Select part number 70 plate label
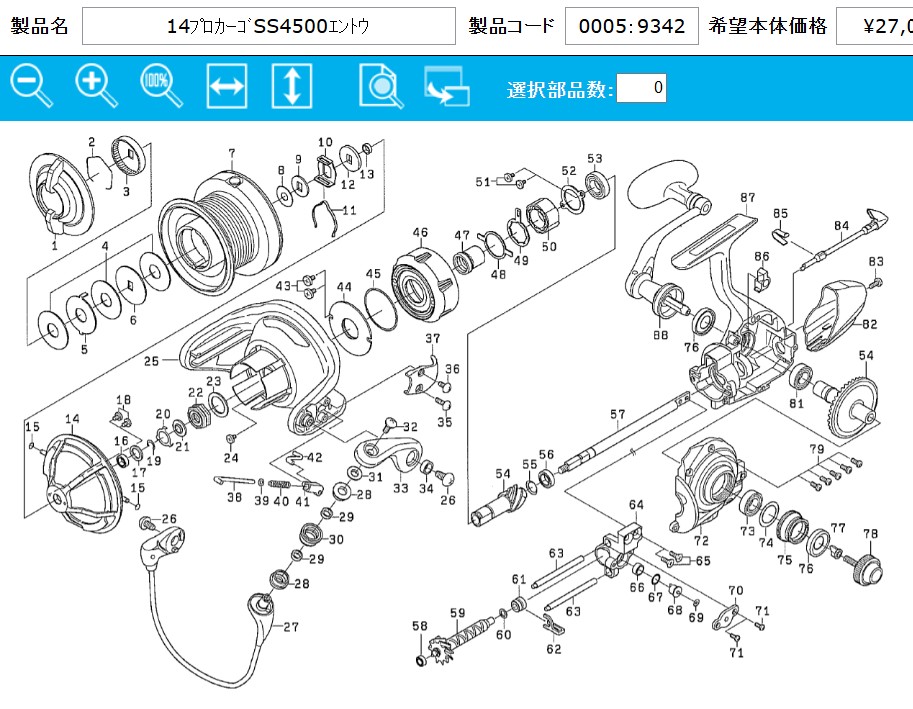The image size is (913, 709). coord(735,590)
